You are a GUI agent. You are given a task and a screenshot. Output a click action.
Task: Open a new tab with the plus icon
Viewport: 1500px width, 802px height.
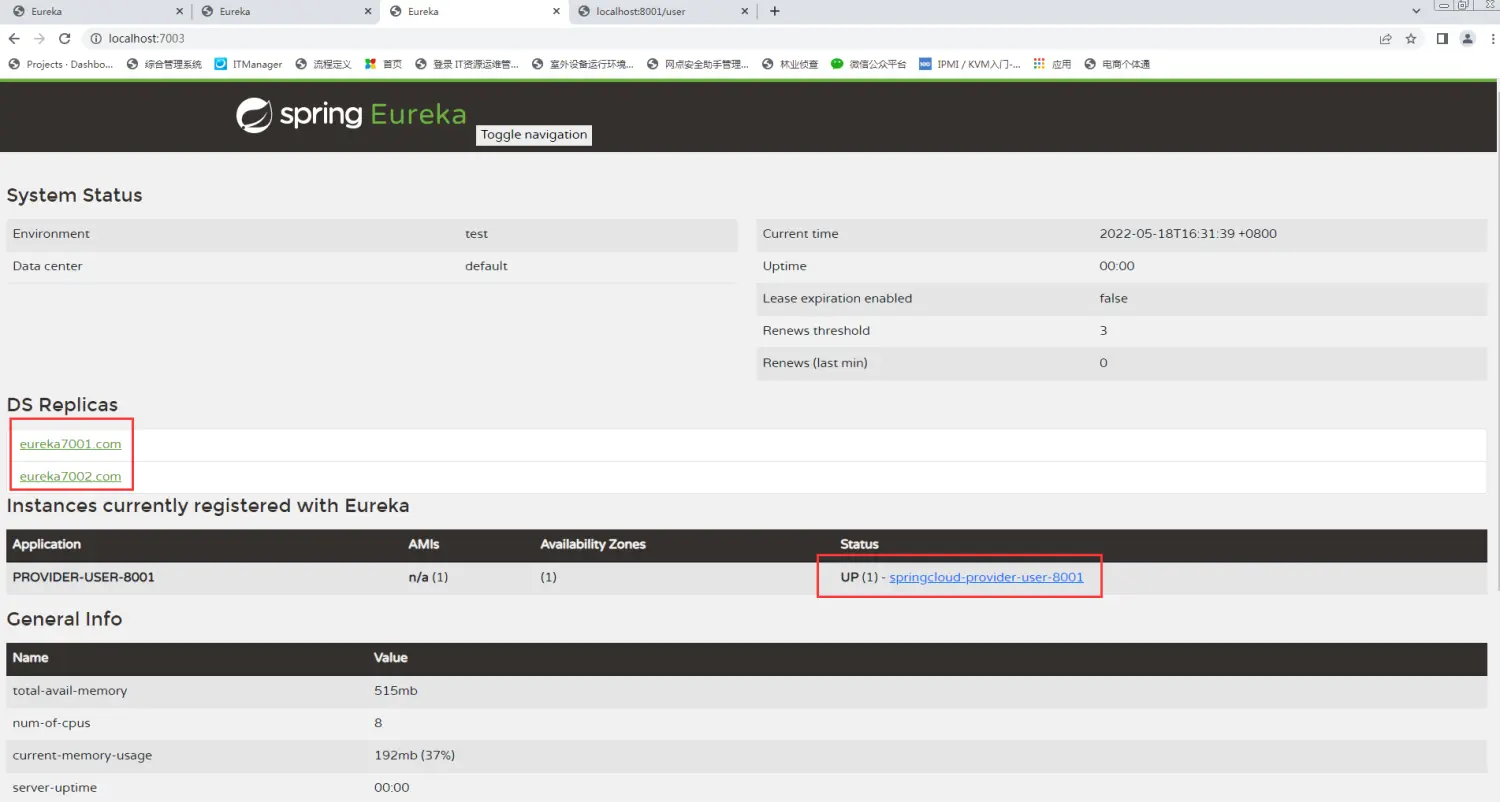[774, 11]
